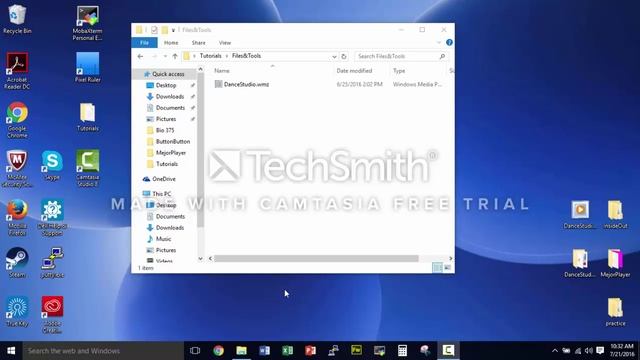
Task: Open the Share ribbon tab
Action: coord(198,42)
